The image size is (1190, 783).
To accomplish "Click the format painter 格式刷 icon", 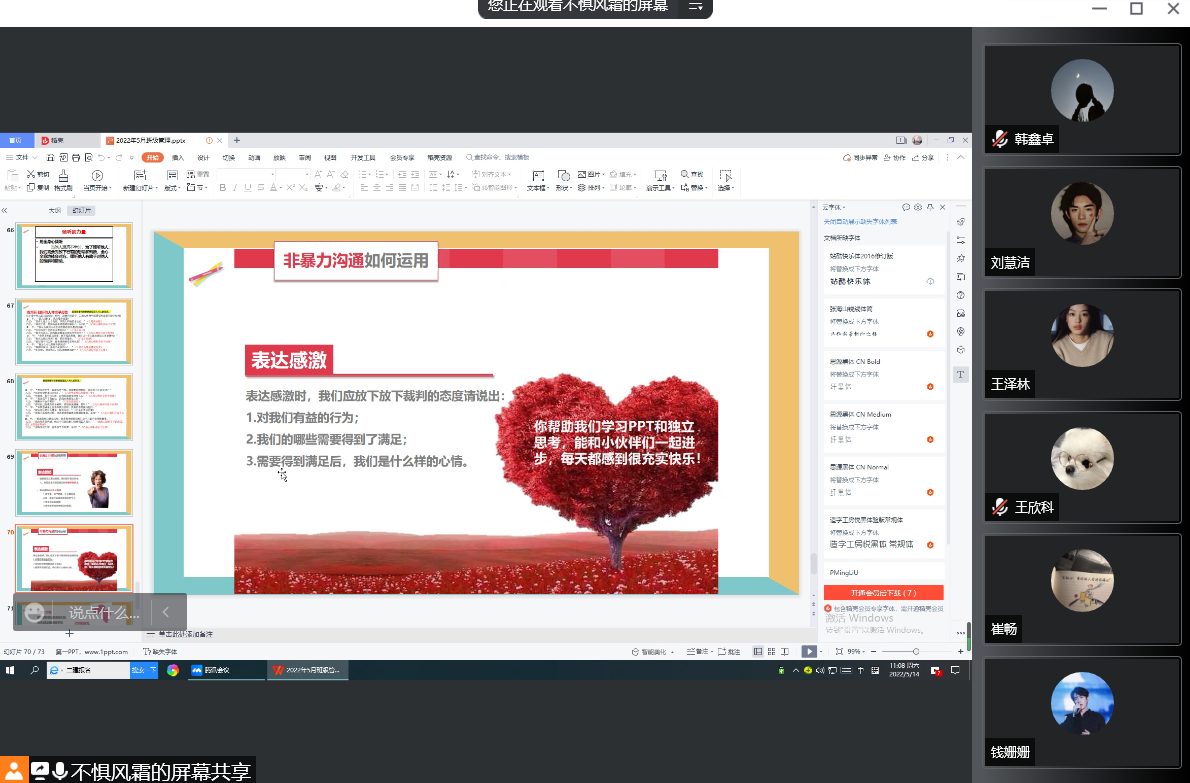I will pyautogui.click(x=63, y=176).
